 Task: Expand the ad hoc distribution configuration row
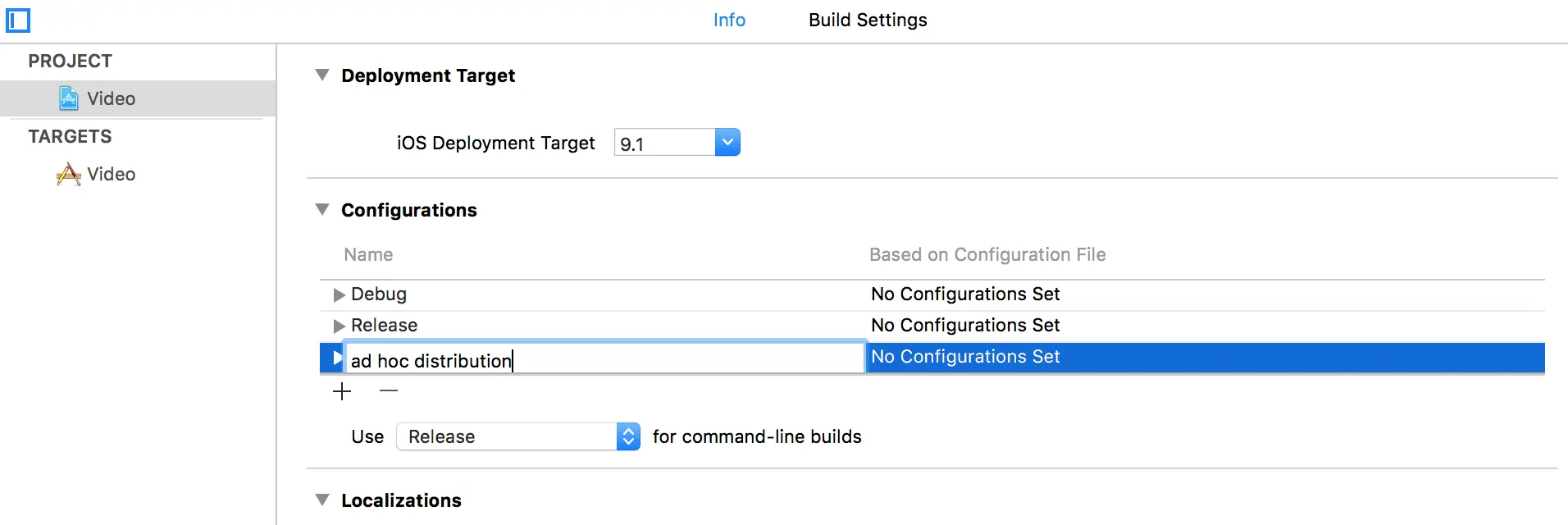tap(336, 358)
